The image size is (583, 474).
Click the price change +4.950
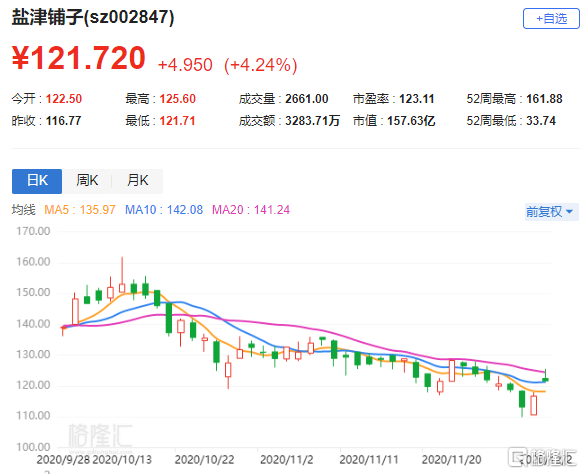185,65
